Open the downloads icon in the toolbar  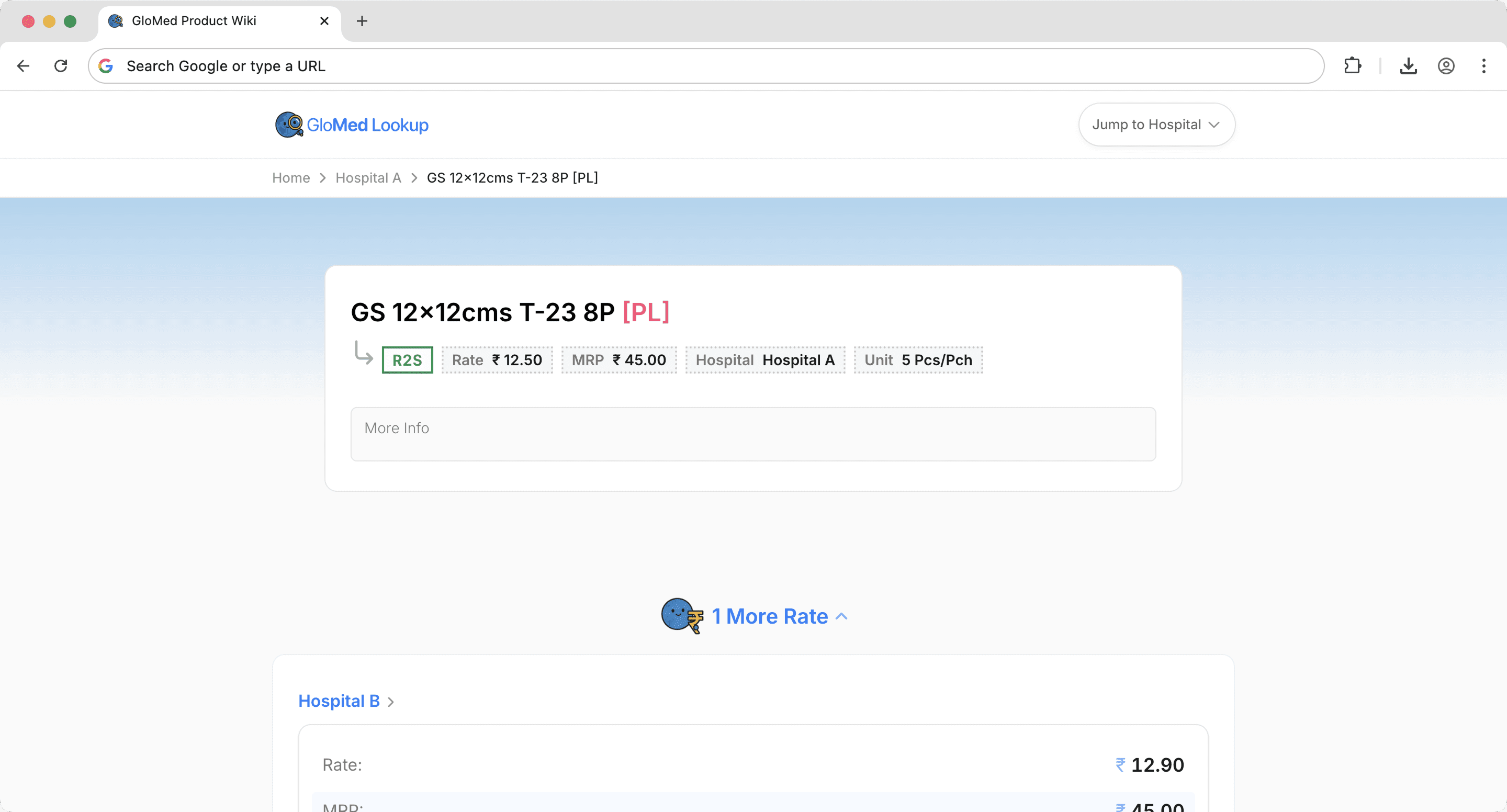point(1409,65)
